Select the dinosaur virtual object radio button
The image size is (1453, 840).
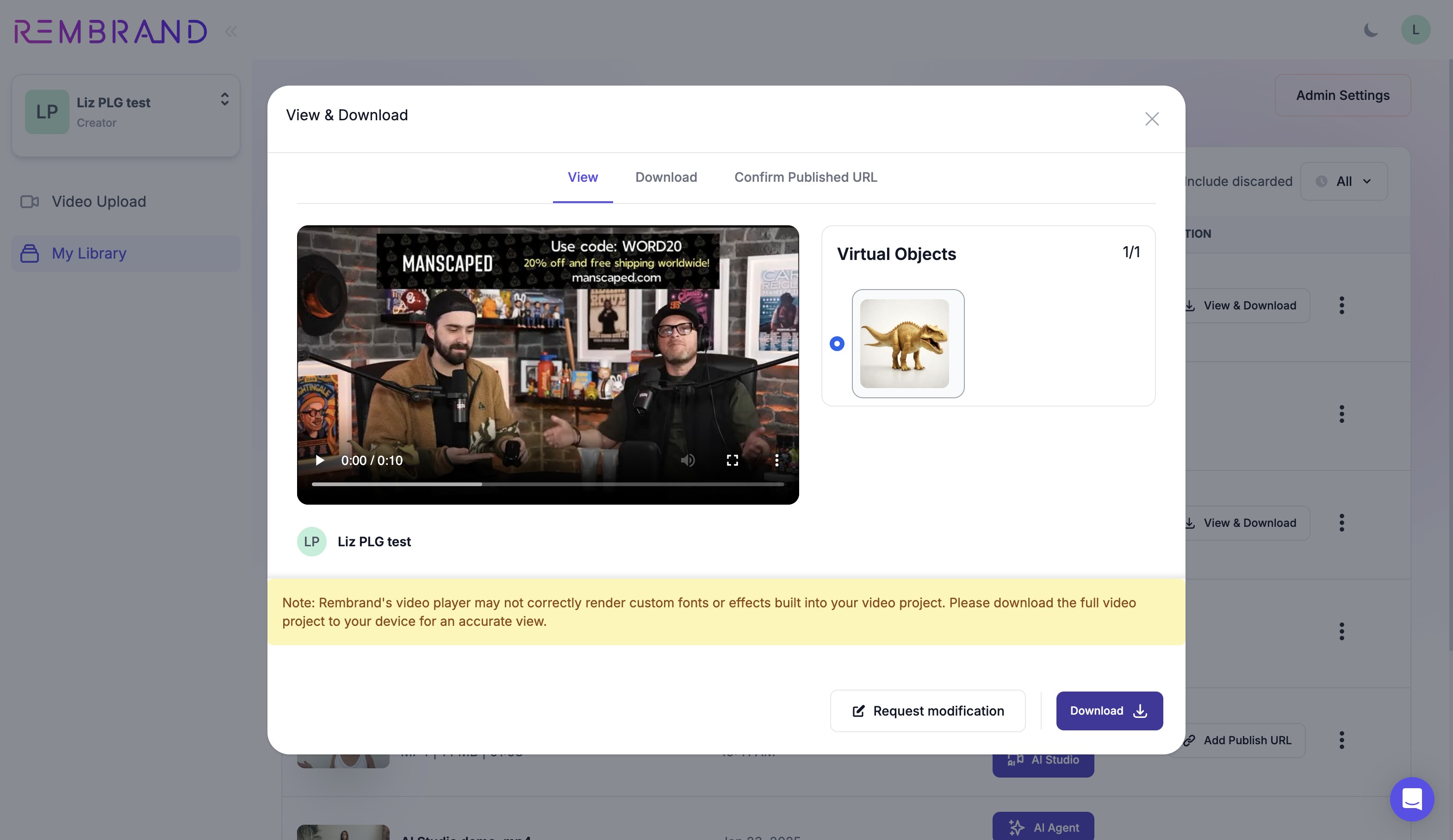[837, 344]
